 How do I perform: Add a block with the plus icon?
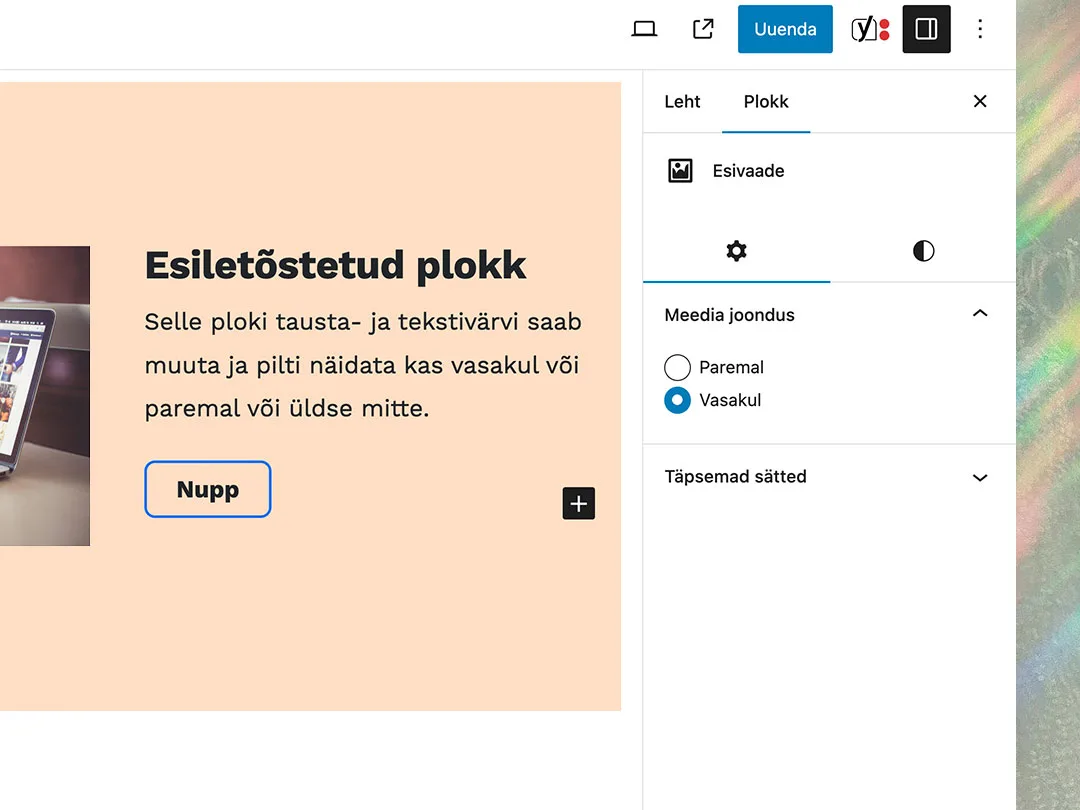(579, 503)
